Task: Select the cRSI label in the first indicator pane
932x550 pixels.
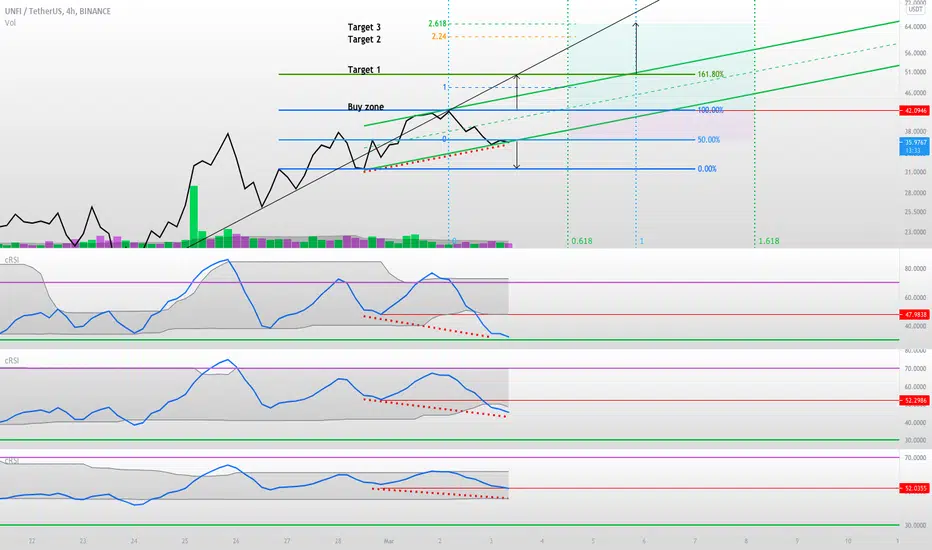Action: pyautogui.click(x=11, y=260)
